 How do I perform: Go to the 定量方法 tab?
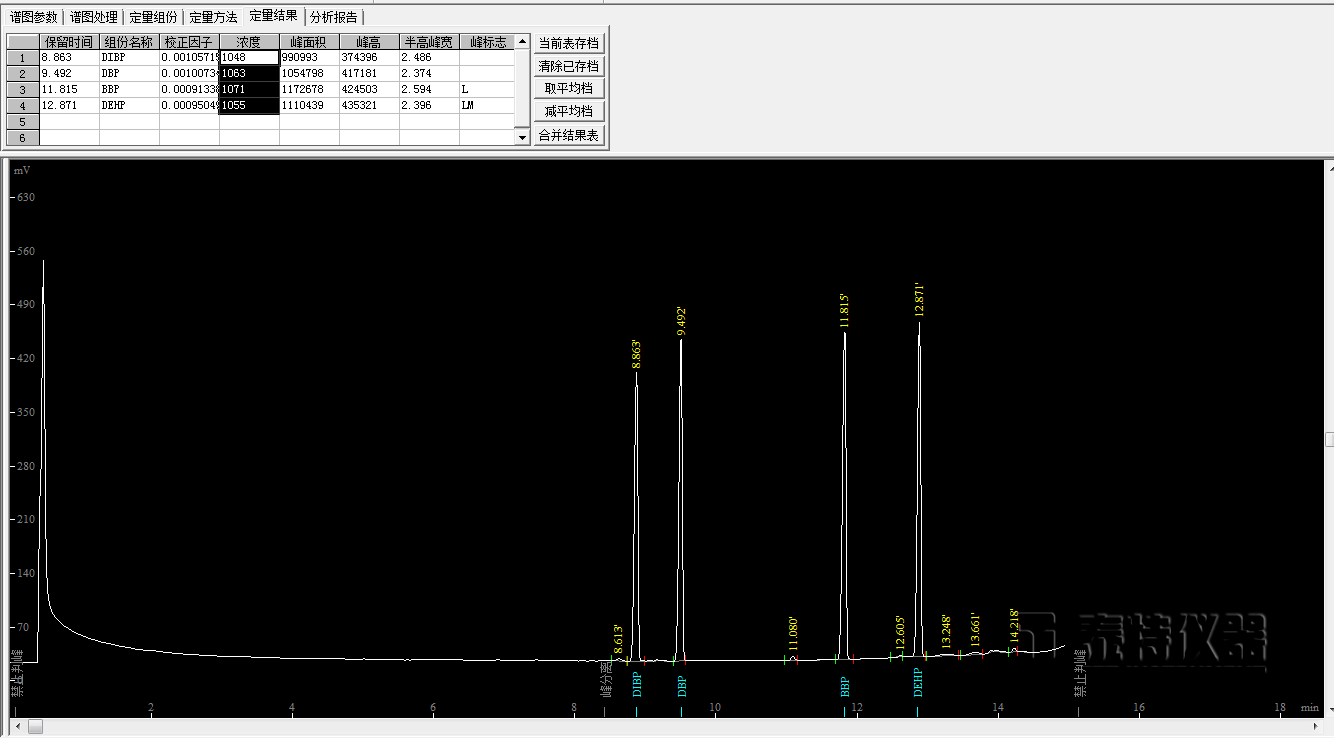click(213, 17)
